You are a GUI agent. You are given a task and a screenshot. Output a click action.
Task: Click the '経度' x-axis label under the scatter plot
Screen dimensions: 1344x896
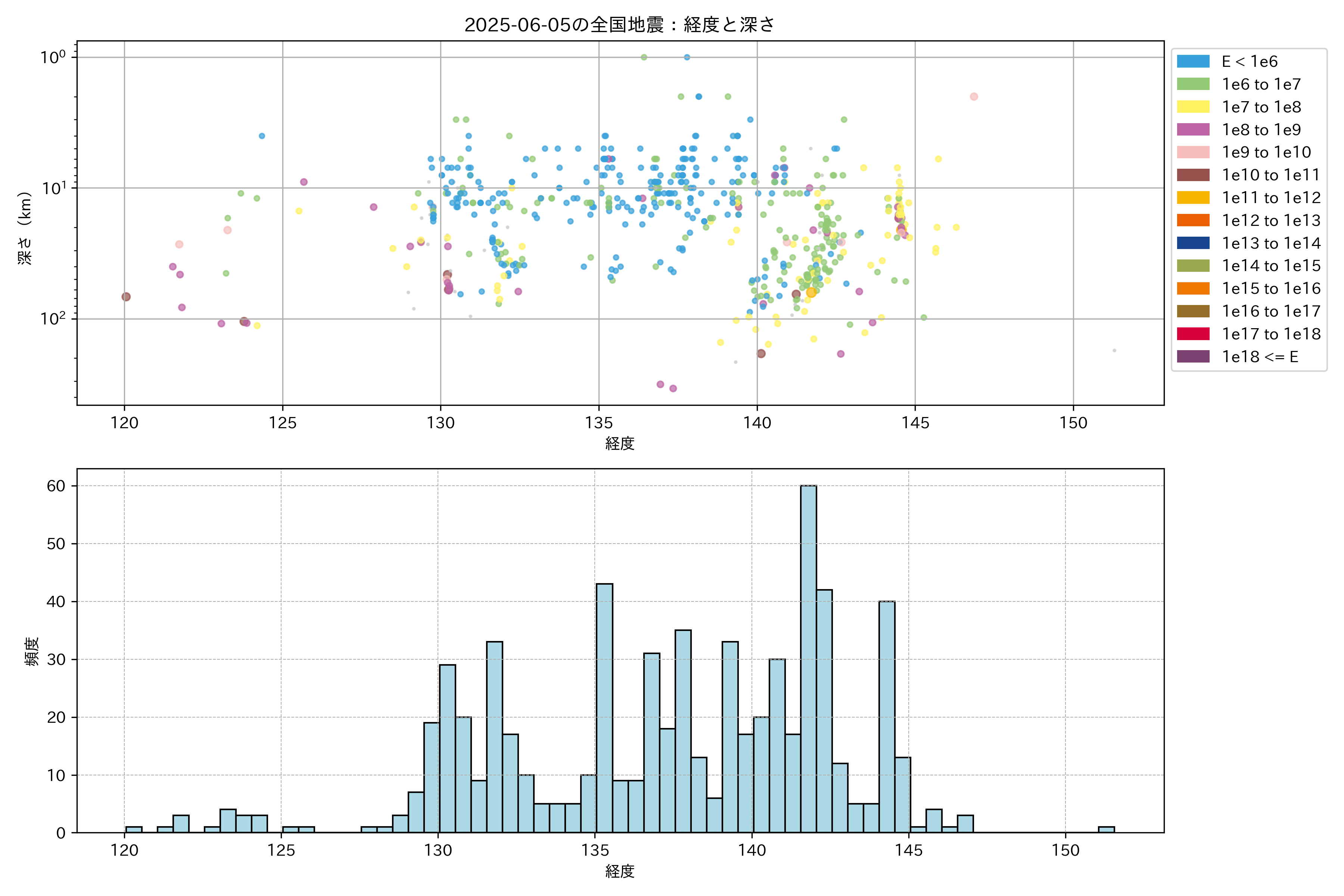click(619, 443)
